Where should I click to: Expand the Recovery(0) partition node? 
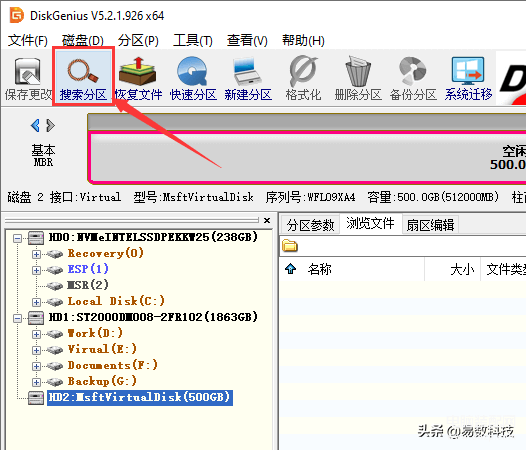click(x=36, y=254)
